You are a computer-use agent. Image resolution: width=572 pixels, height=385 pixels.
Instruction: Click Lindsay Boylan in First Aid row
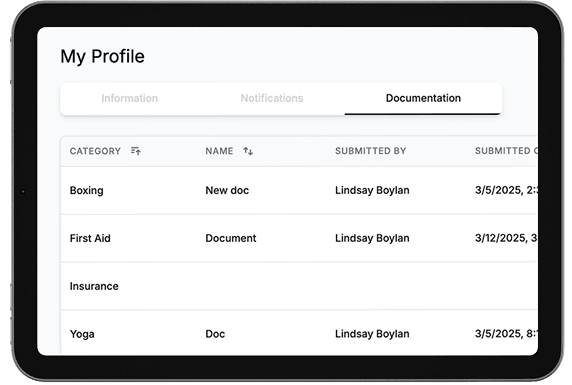pos(372,238)
